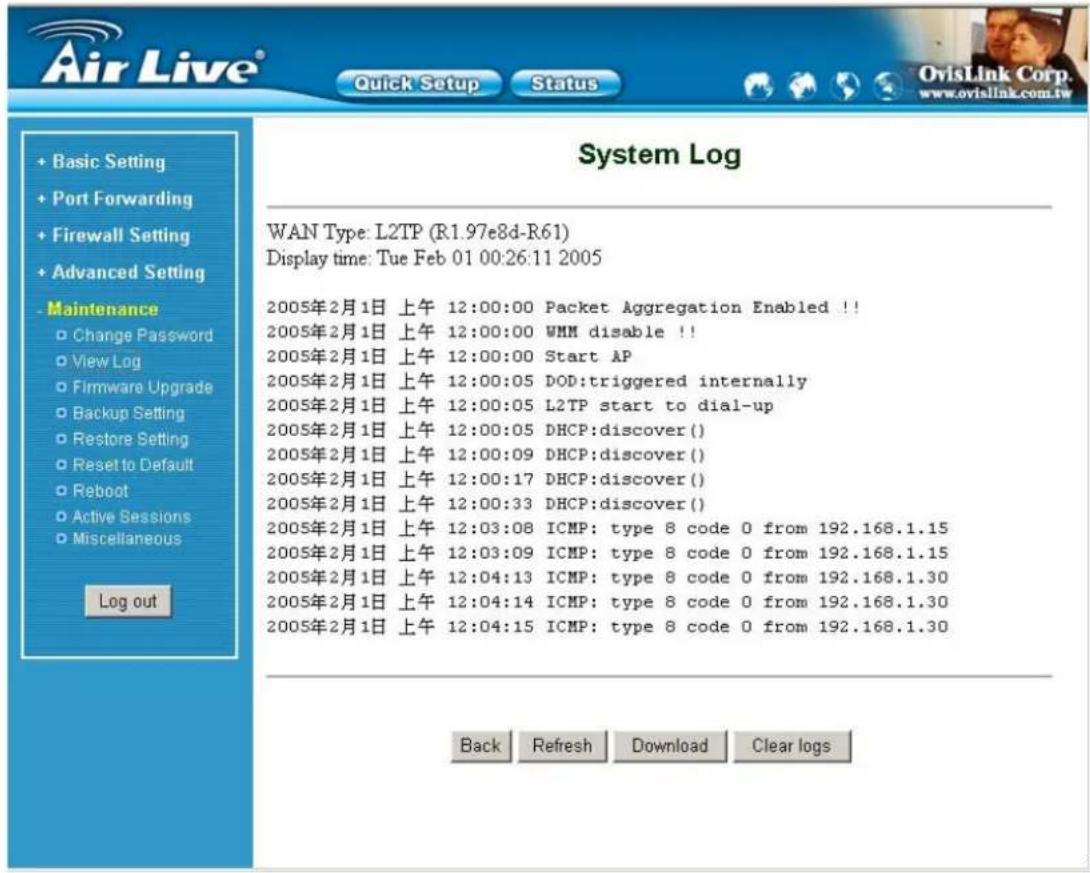Image resolution: width=1090 pixels, height=873 pixels.
Task: Click the DHCP:discover entry at 12:00:17
Action: [486, 479]
